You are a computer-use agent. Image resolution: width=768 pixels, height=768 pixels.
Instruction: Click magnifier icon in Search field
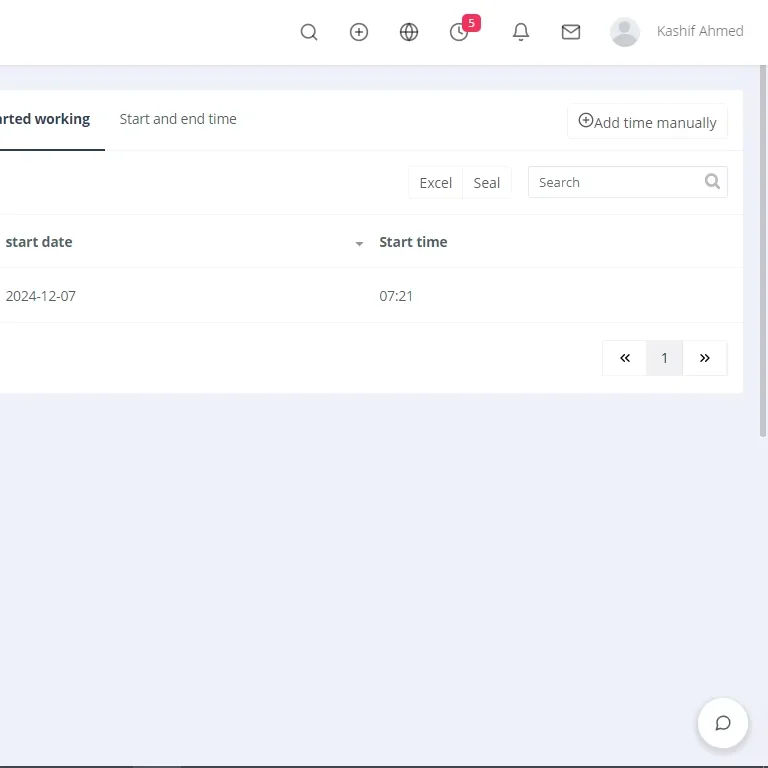tap(712, 182)
